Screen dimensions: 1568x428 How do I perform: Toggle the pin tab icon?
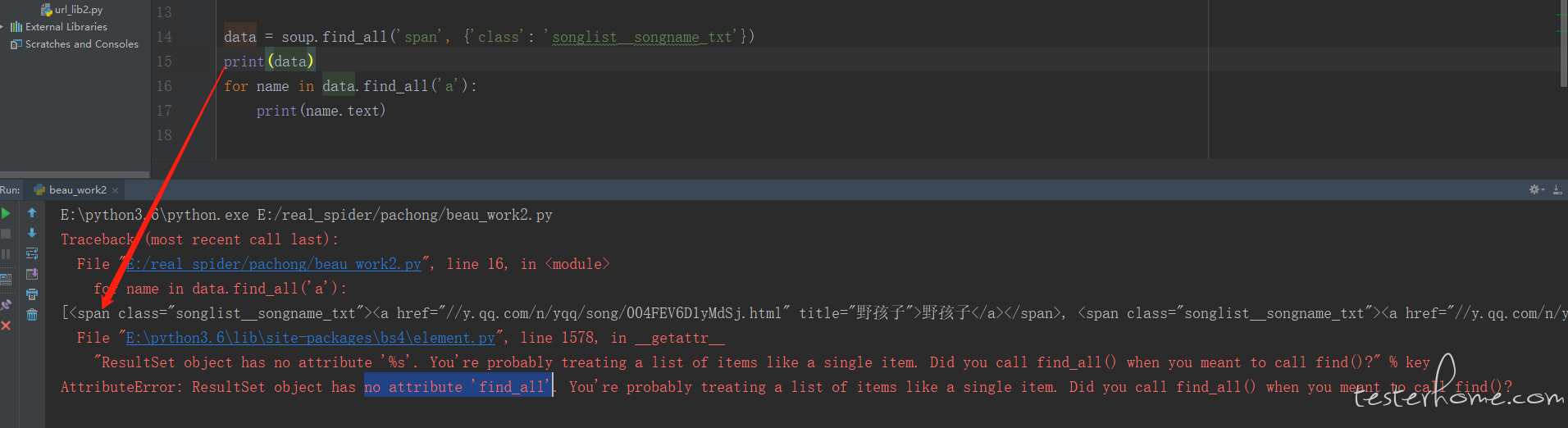click(6, 304)
